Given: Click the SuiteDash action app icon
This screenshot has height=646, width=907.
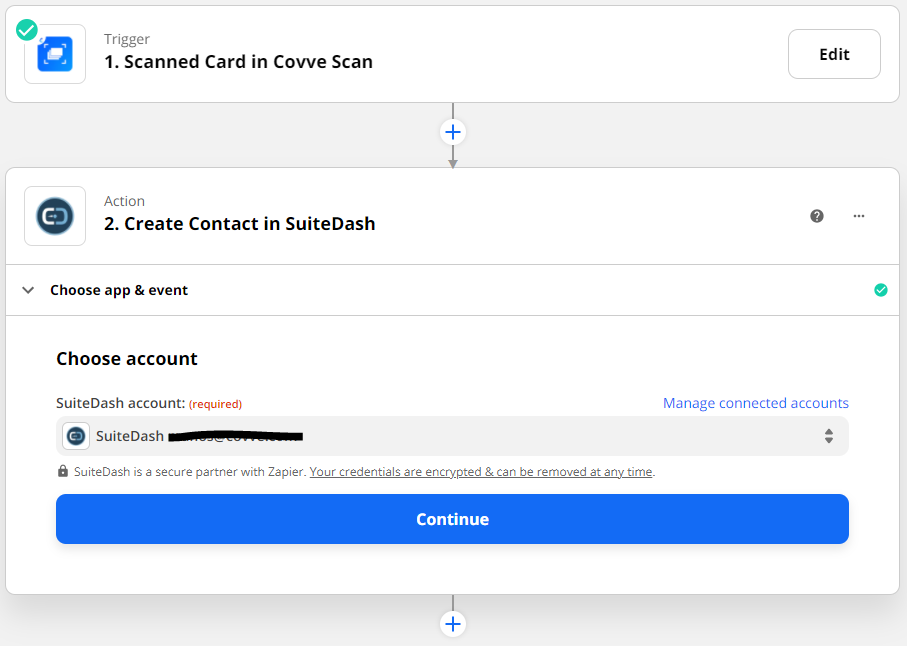Looking at the screenshot, I should pyautogui.click(x=55, y=216).
